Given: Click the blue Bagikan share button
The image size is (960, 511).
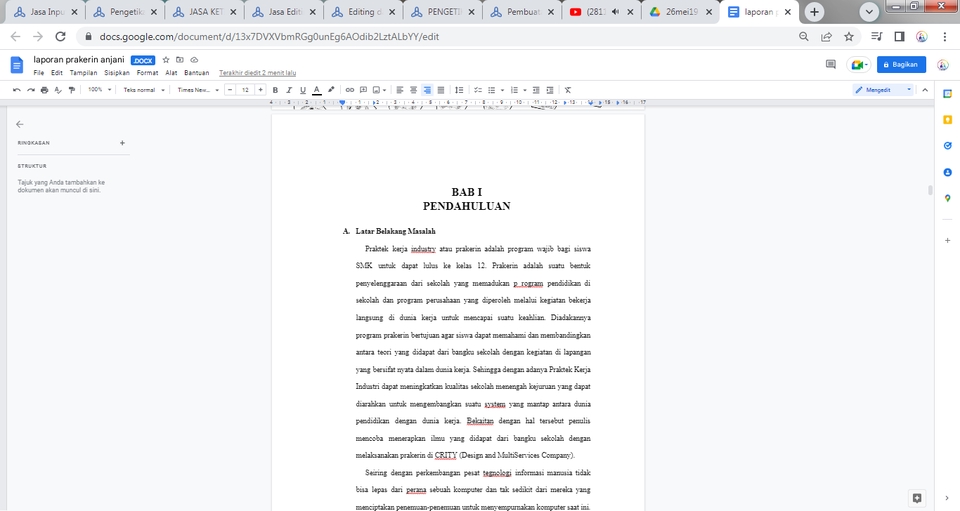Looking at the screenshot, I should [901, 64].
